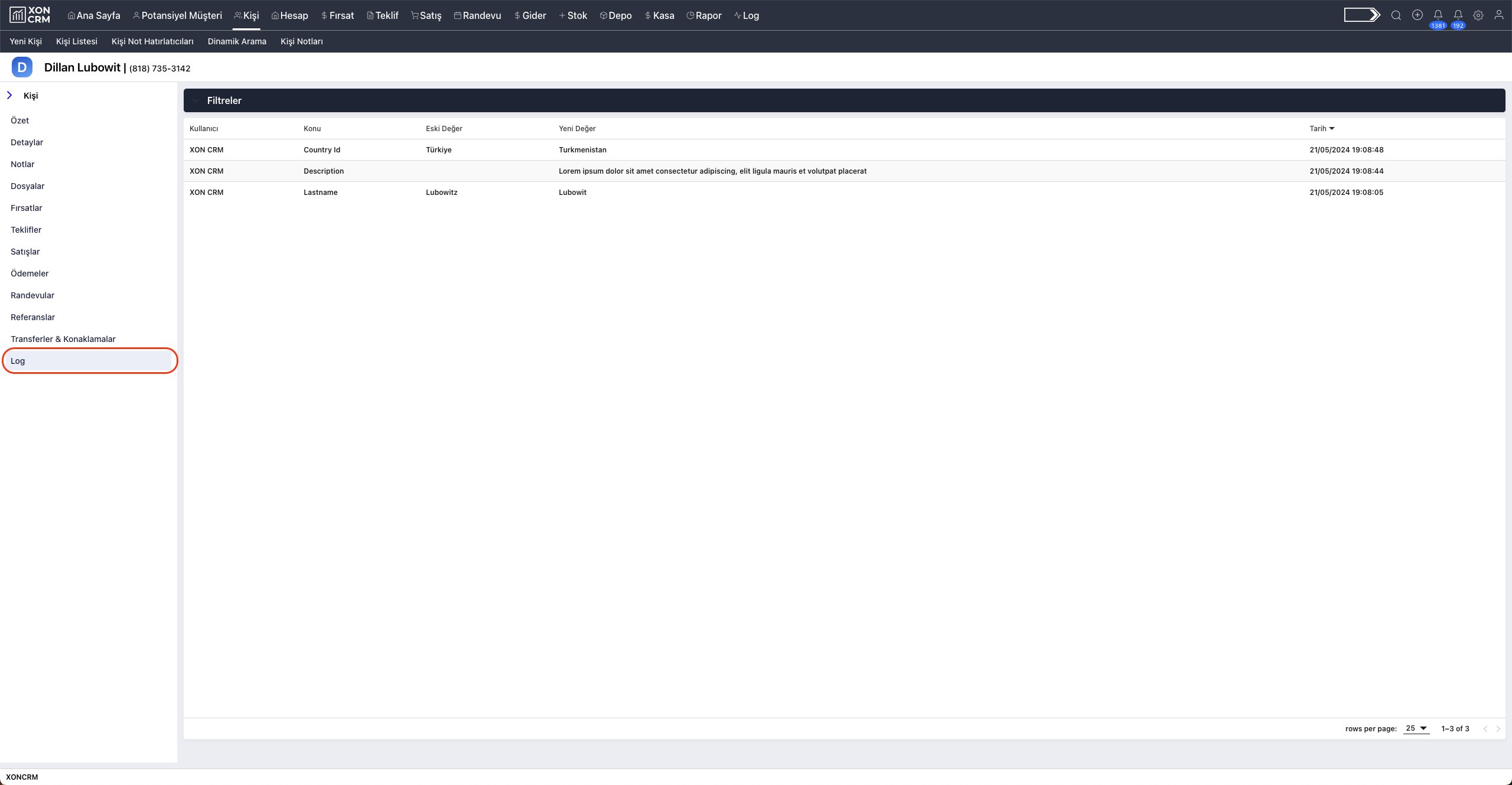This screenshot has width=1512, height=785.
Task: Click Kullanıcı column header
Action: pos(204,128)
